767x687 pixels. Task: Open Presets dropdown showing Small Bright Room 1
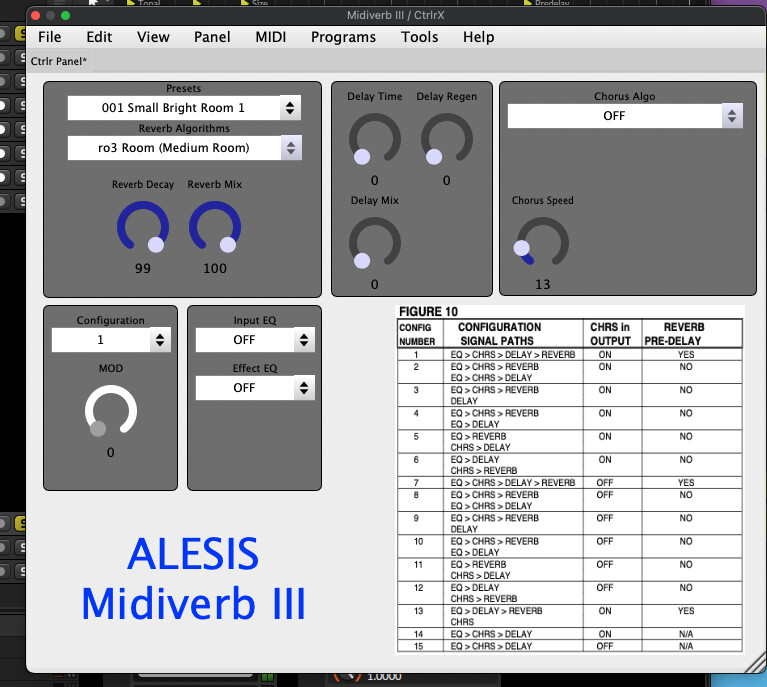[184, 108]
